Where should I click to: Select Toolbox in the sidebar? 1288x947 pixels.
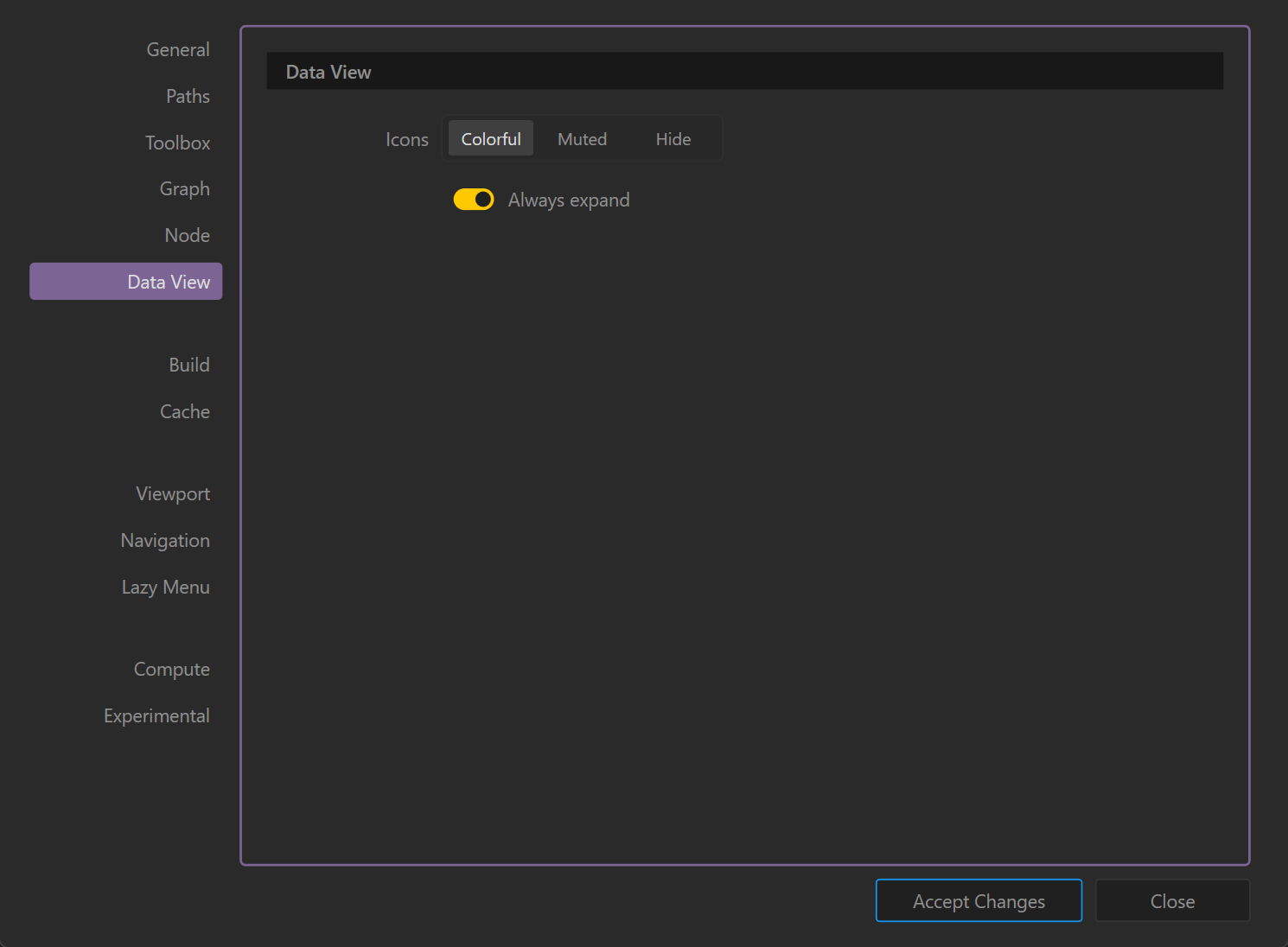coord(177,143)
